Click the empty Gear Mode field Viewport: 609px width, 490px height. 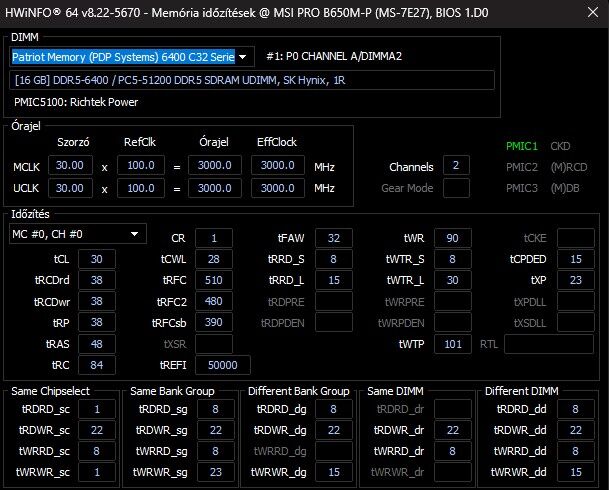point(456,188)
